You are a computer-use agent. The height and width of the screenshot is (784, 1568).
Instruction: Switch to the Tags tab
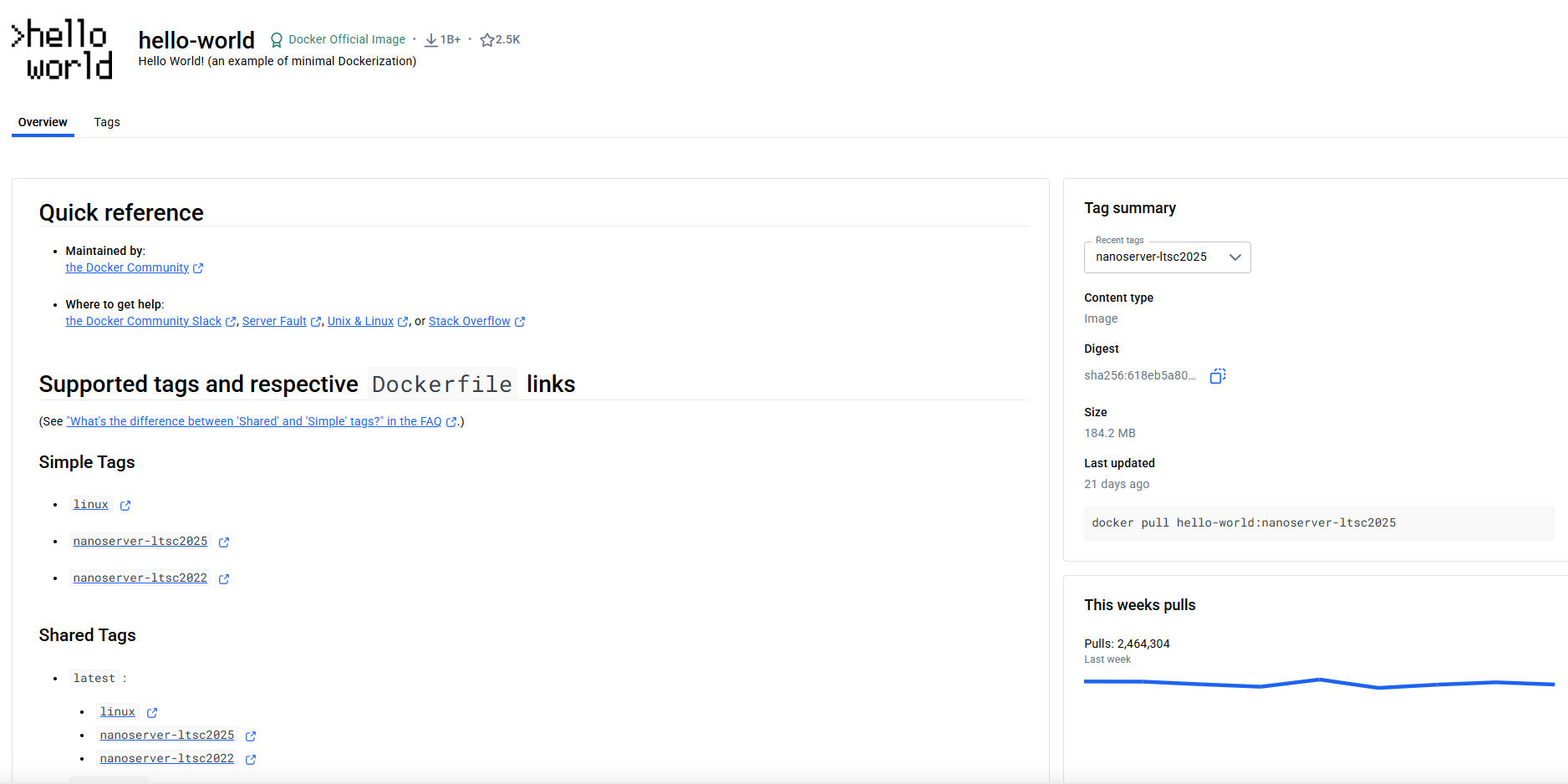tap(107, 122)
